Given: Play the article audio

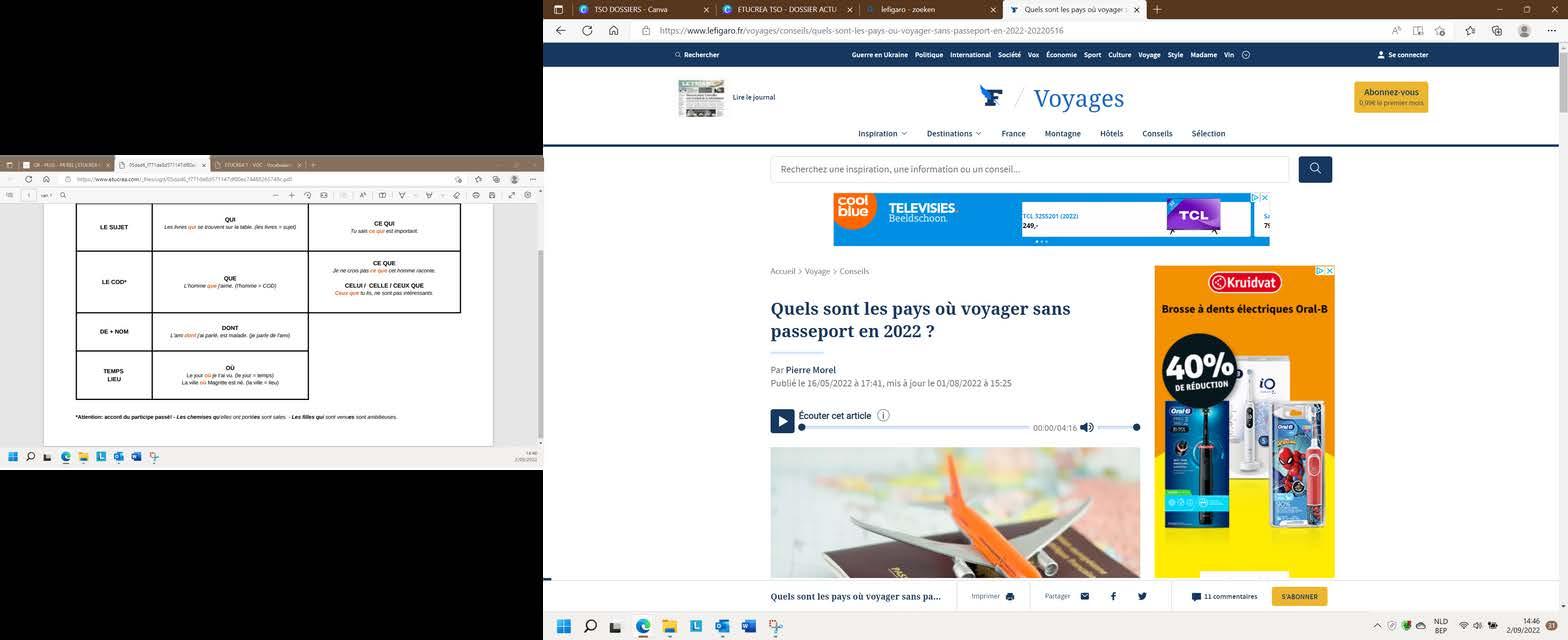Looking at the screenshot, I should click(782, 421).
